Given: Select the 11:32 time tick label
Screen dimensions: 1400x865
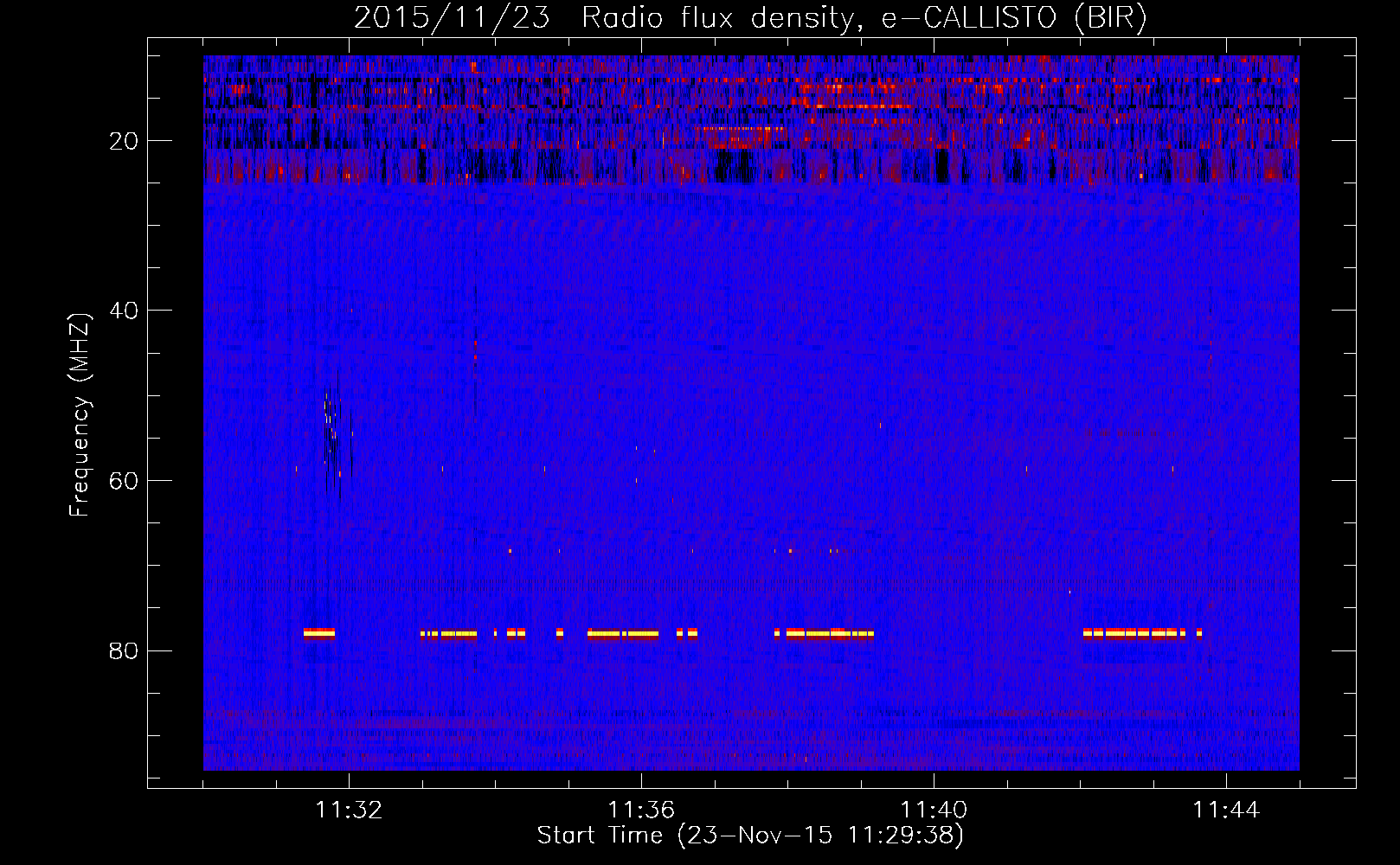Looking at the screenshot, I should (349, 811).
